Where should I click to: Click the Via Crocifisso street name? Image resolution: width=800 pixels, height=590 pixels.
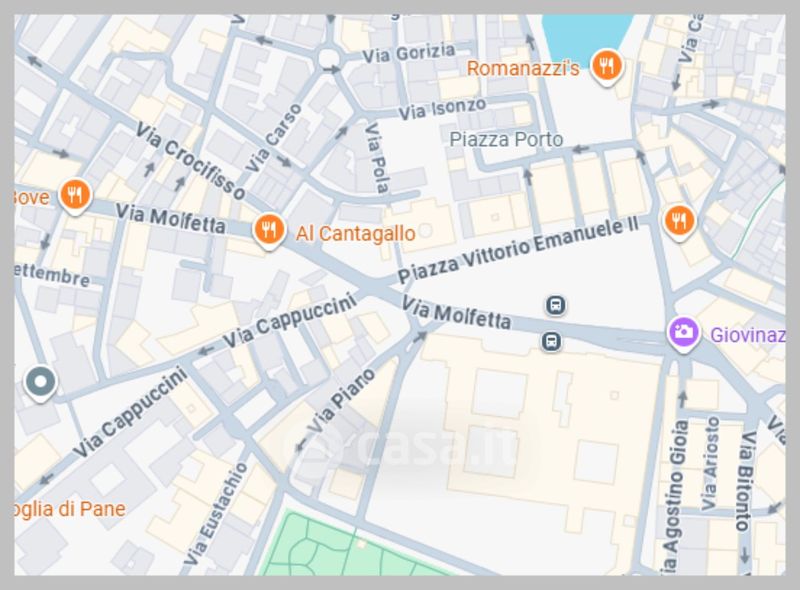click(x=190, y=160)
